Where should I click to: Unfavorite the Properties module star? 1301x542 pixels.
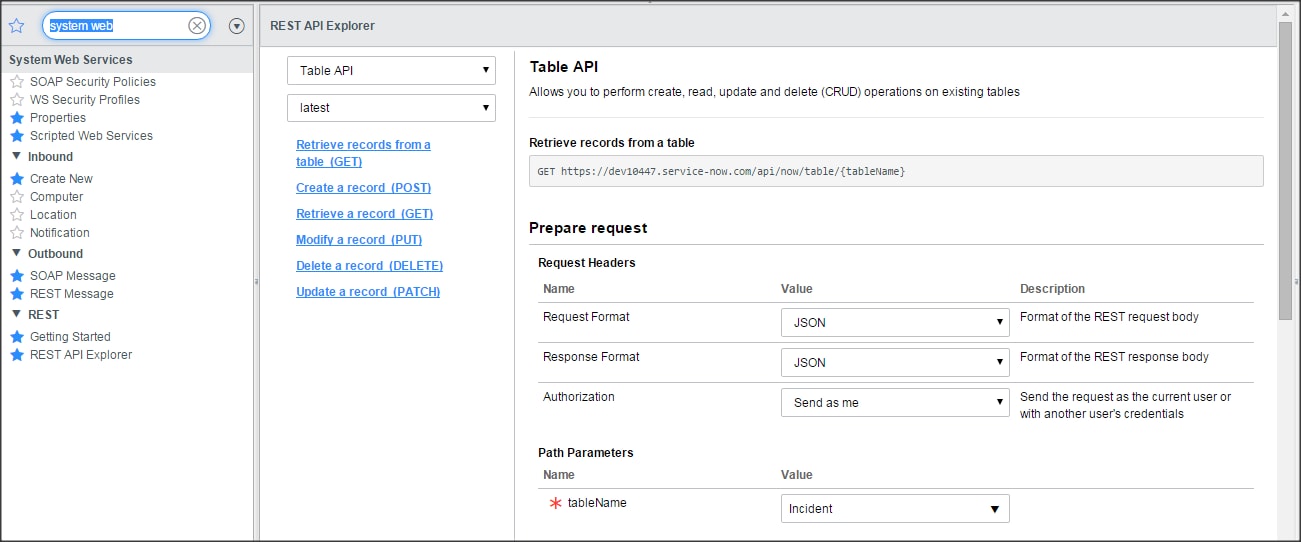[x=17, y=118]
